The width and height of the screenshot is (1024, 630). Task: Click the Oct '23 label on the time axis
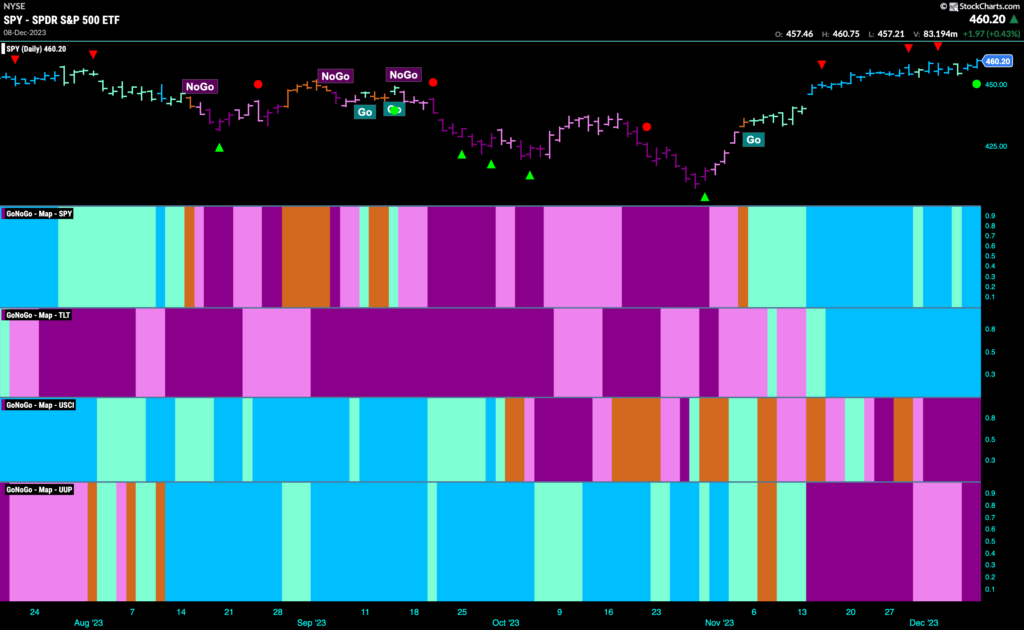(505, 623)
